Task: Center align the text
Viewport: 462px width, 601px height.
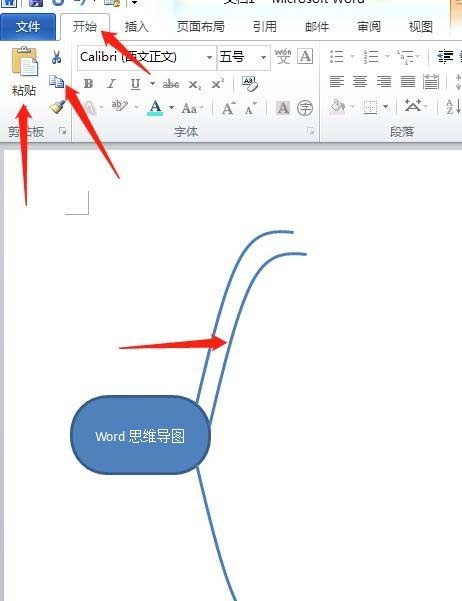Action: [360, 82]
